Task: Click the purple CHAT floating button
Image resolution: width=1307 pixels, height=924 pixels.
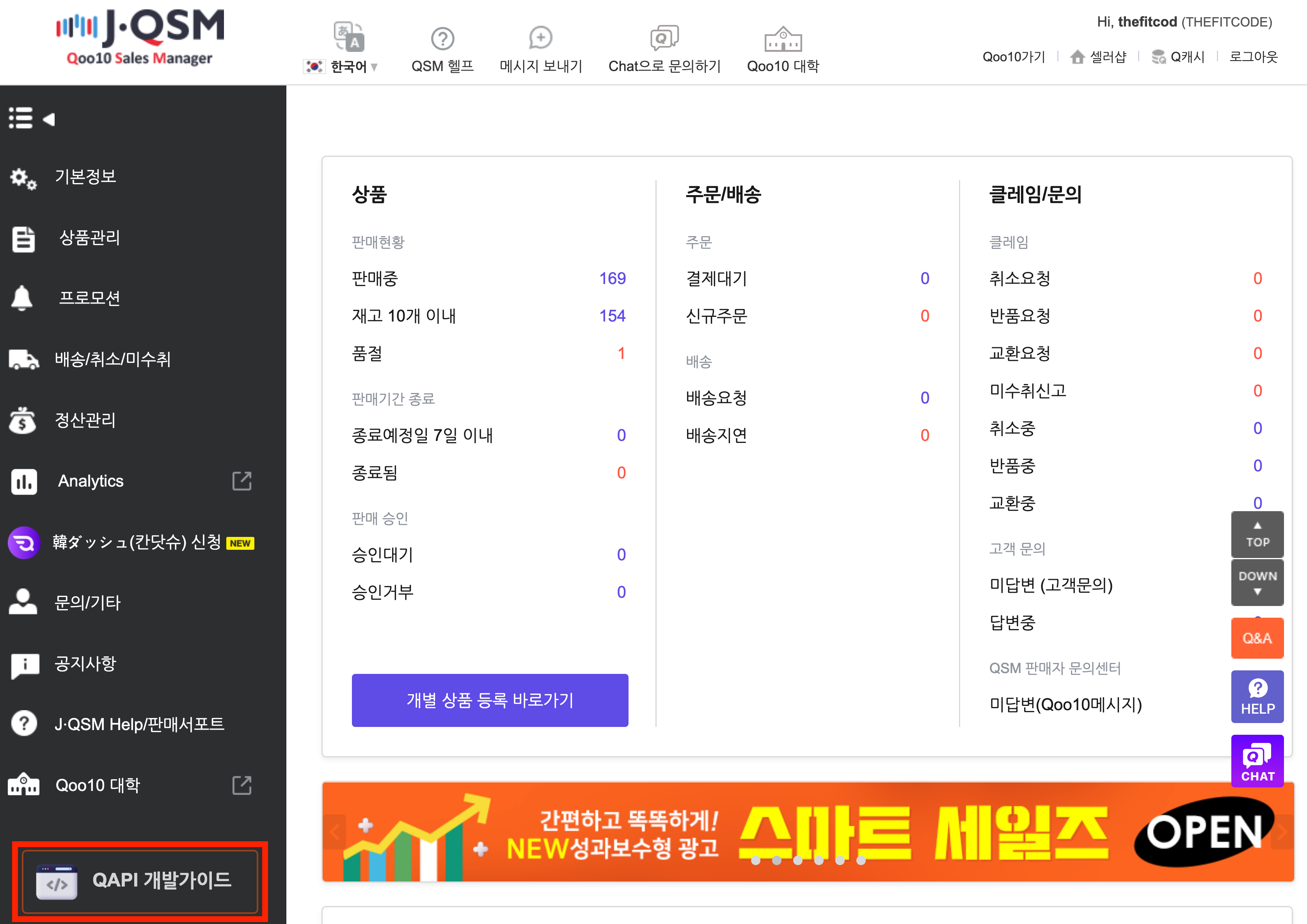Action: (1257, 761)
